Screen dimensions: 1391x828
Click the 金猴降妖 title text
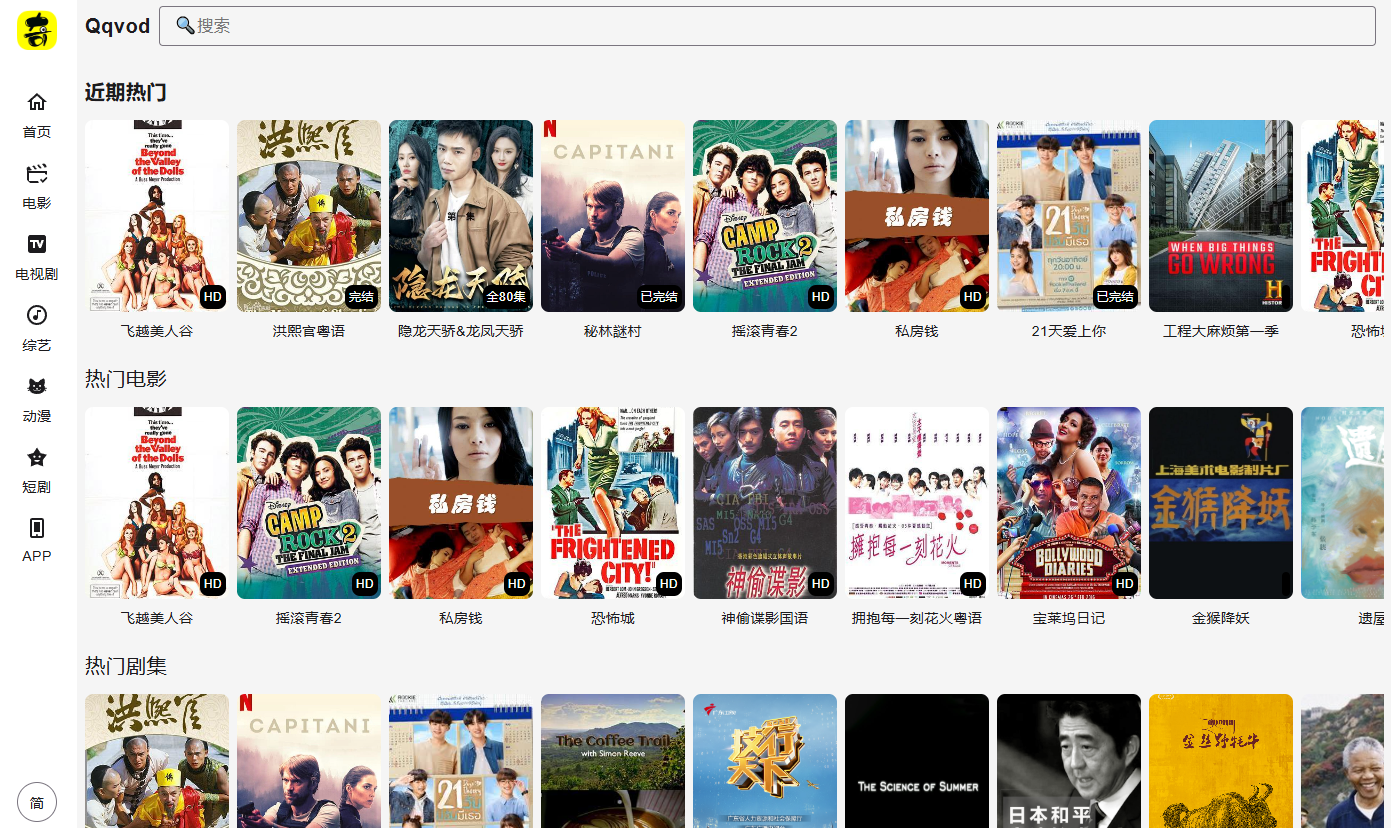click(x=1221, y=618)
